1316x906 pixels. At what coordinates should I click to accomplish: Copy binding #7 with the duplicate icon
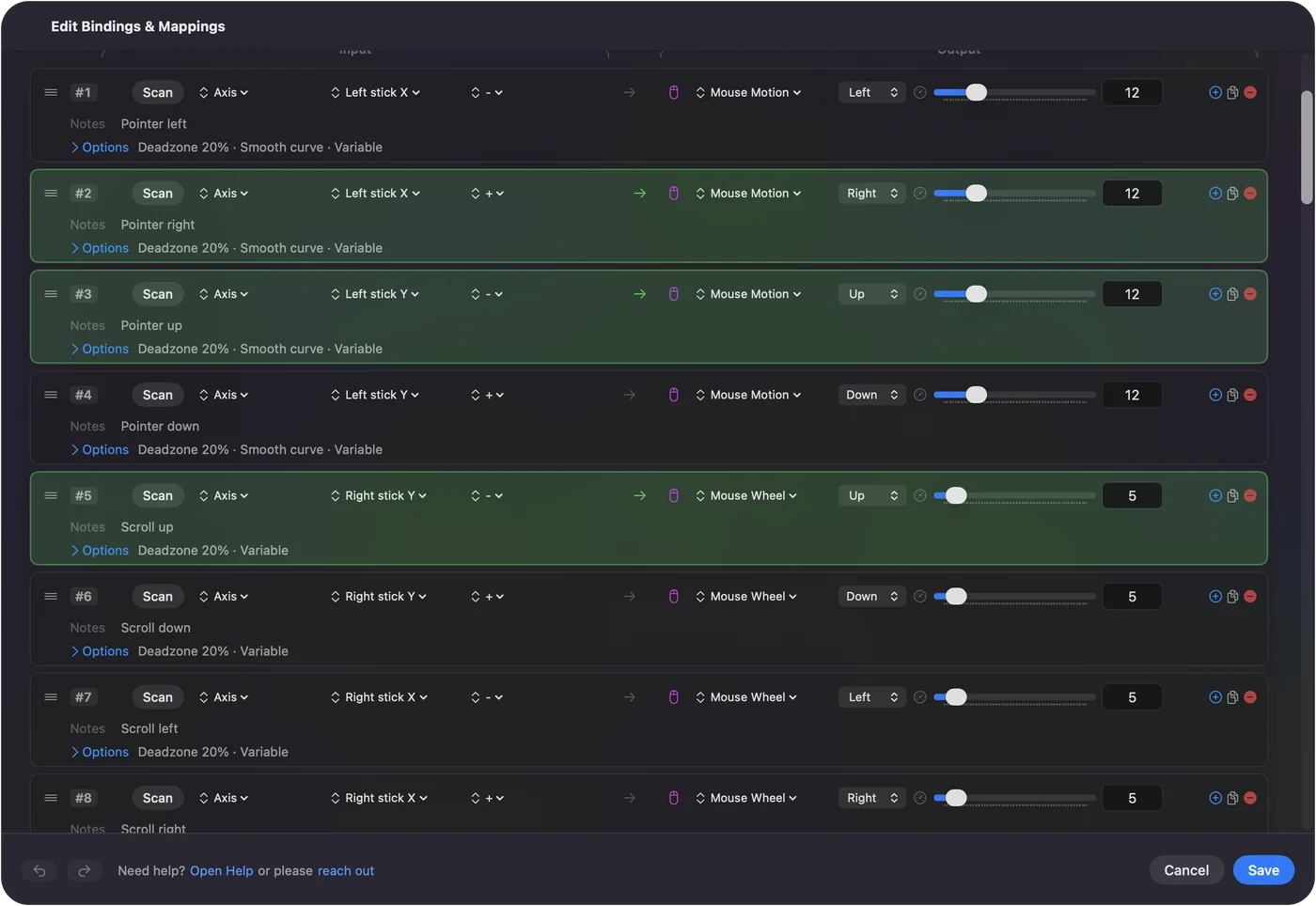coord(1232,697)
